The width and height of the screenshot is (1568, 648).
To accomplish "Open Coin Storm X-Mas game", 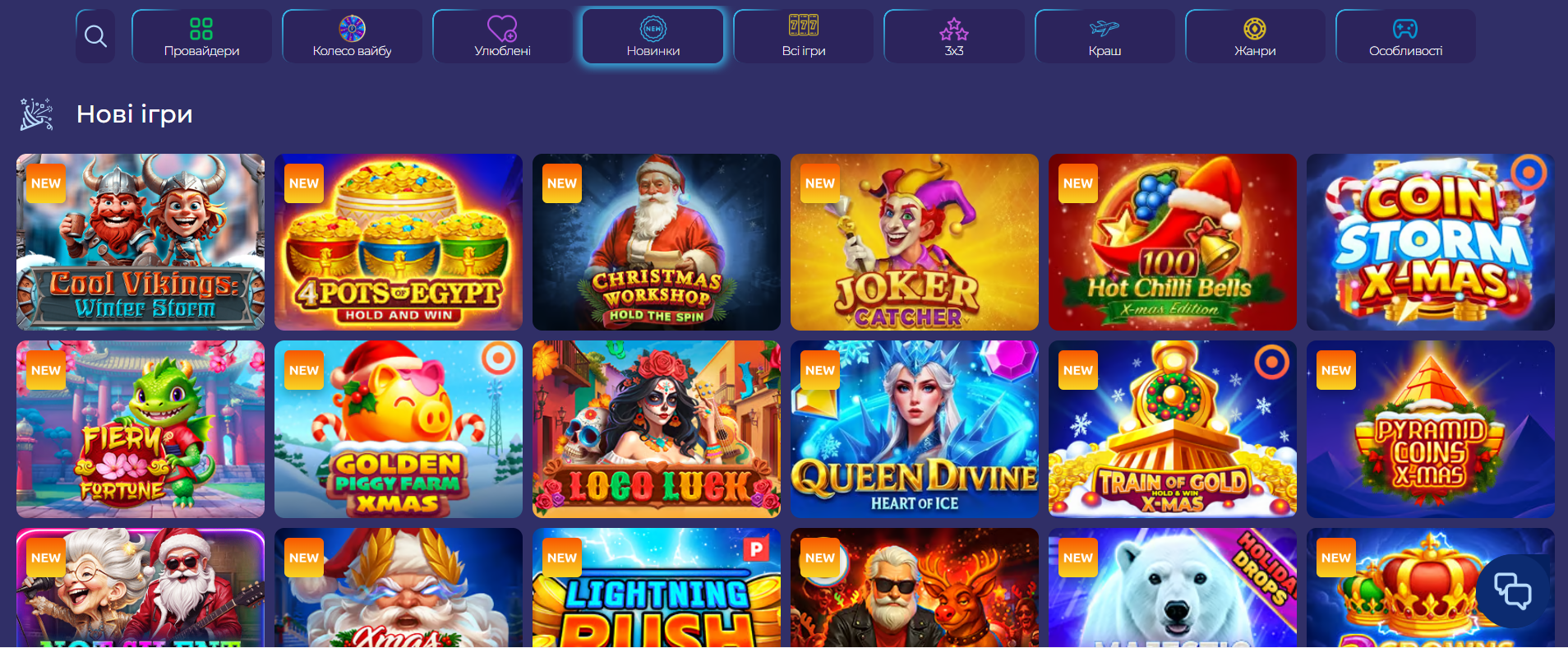I will coord(1431,242).
